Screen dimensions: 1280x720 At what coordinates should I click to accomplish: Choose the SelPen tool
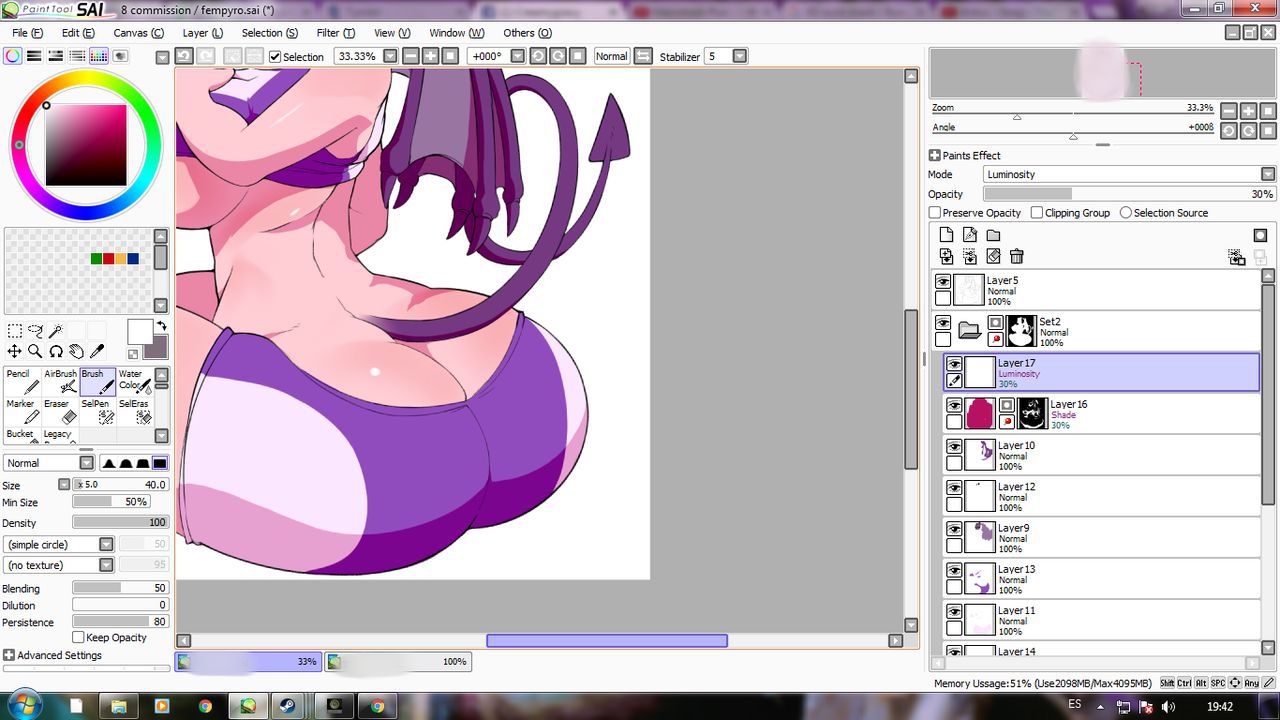pyautogui.click(x=97, y=411)
